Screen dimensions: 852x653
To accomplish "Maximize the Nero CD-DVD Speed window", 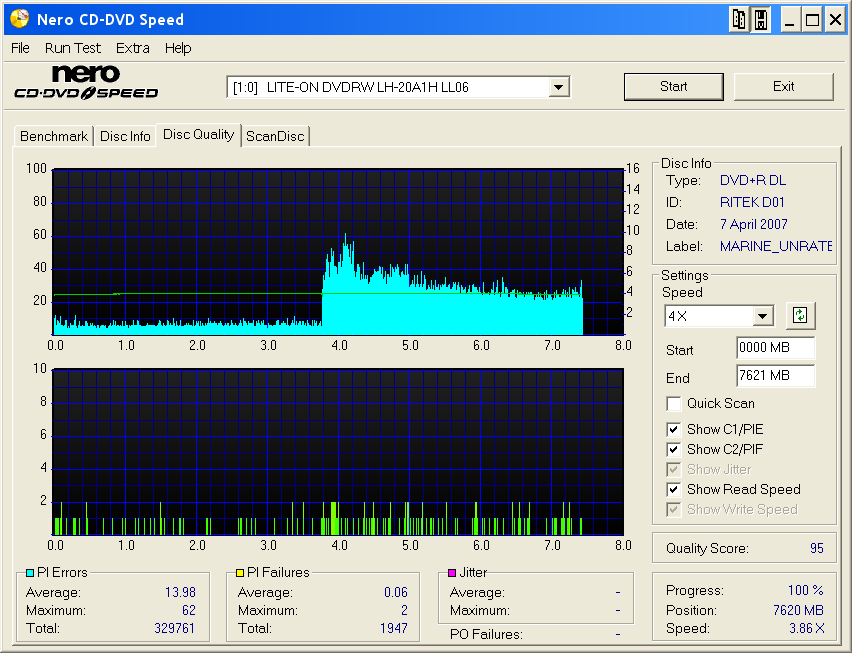I will point(812,20).
